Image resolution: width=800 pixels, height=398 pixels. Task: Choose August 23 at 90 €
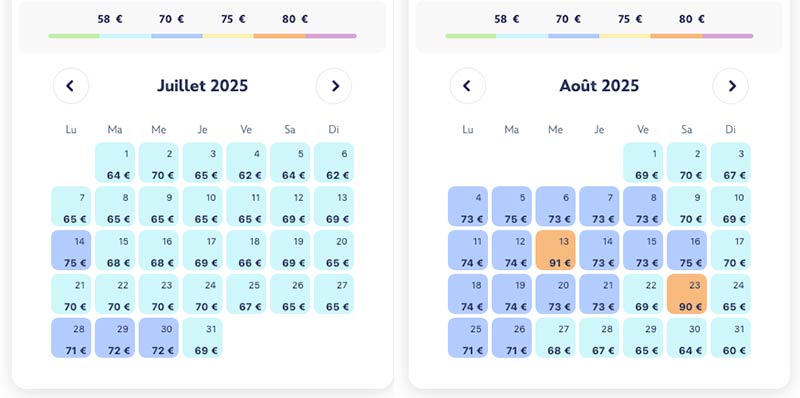click(x=687, y=294)
